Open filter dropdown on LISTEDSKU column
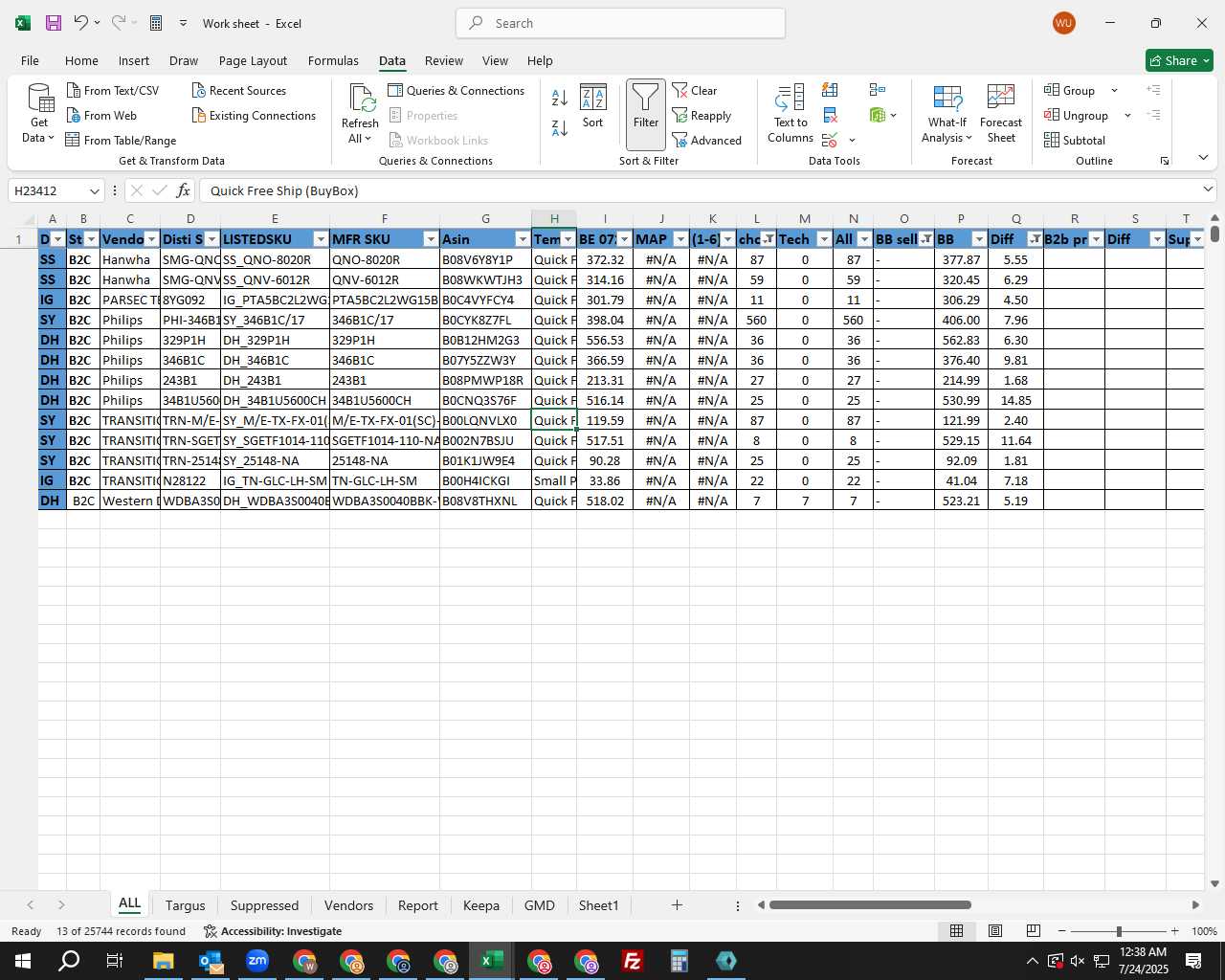The height and width of the screenshot is (980, 1225). (321, 239)
